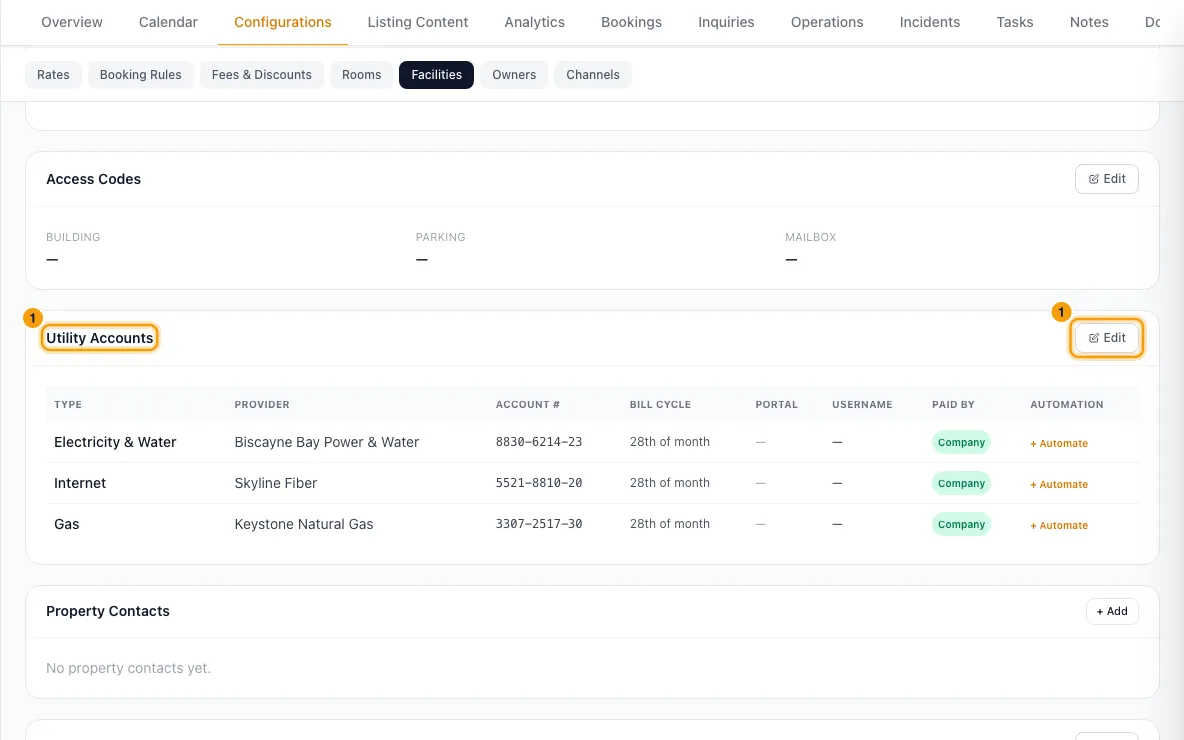Switch to Fees & Discounts sub-tab
1184x740 pixels.
(x=261, y=75)
